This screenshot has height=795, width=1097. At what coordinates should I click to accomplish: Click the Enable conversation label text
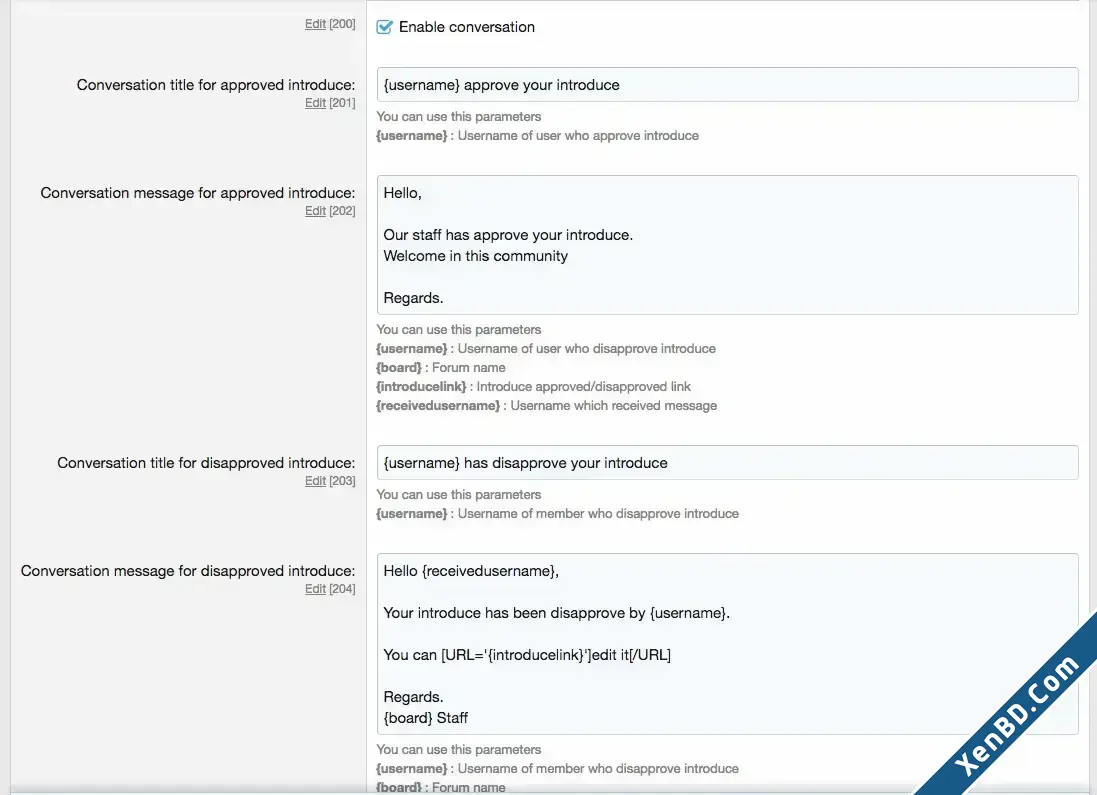point(467,27)
